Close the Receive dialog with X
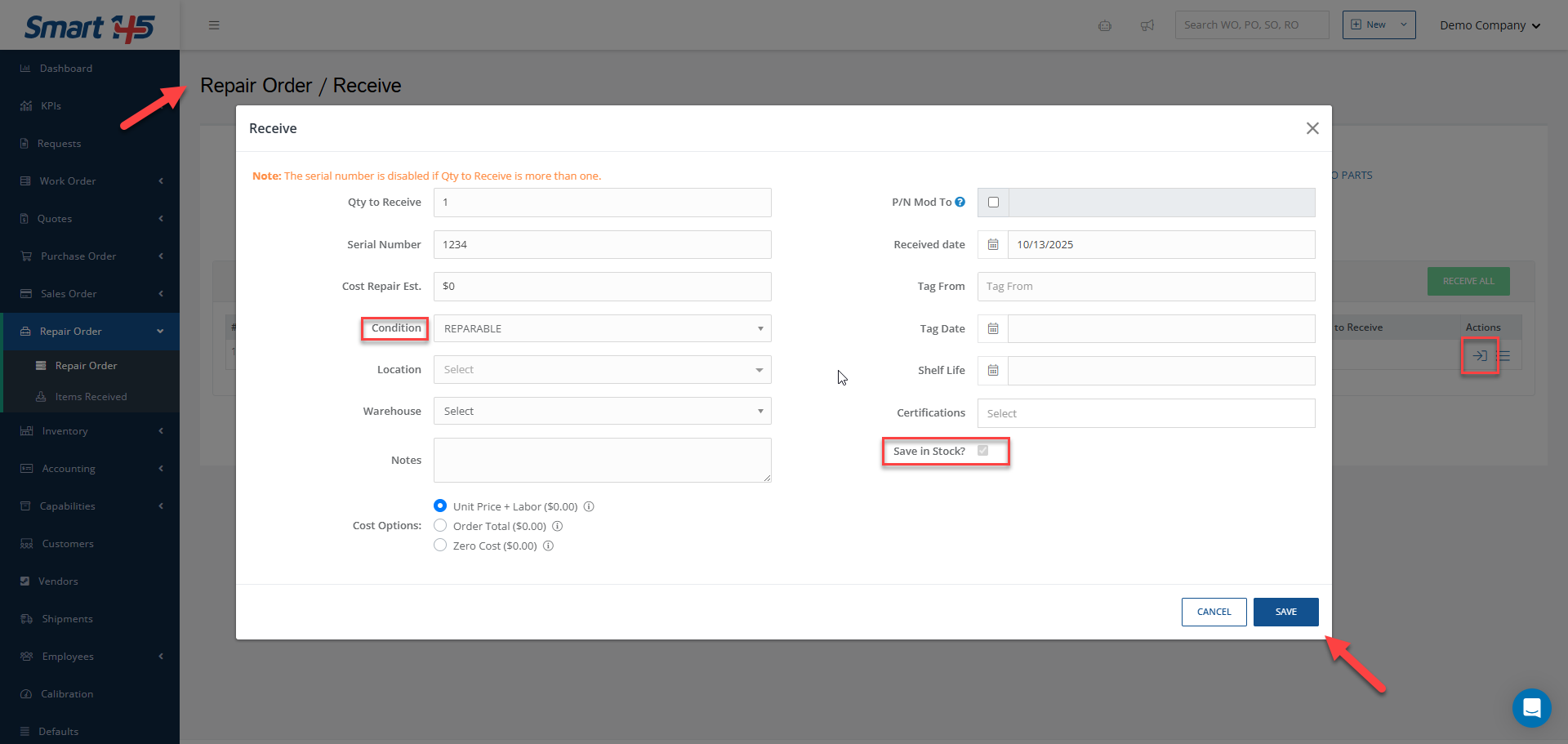The width and height of the screenshot is (1568, 744). tap(1312, 128)
